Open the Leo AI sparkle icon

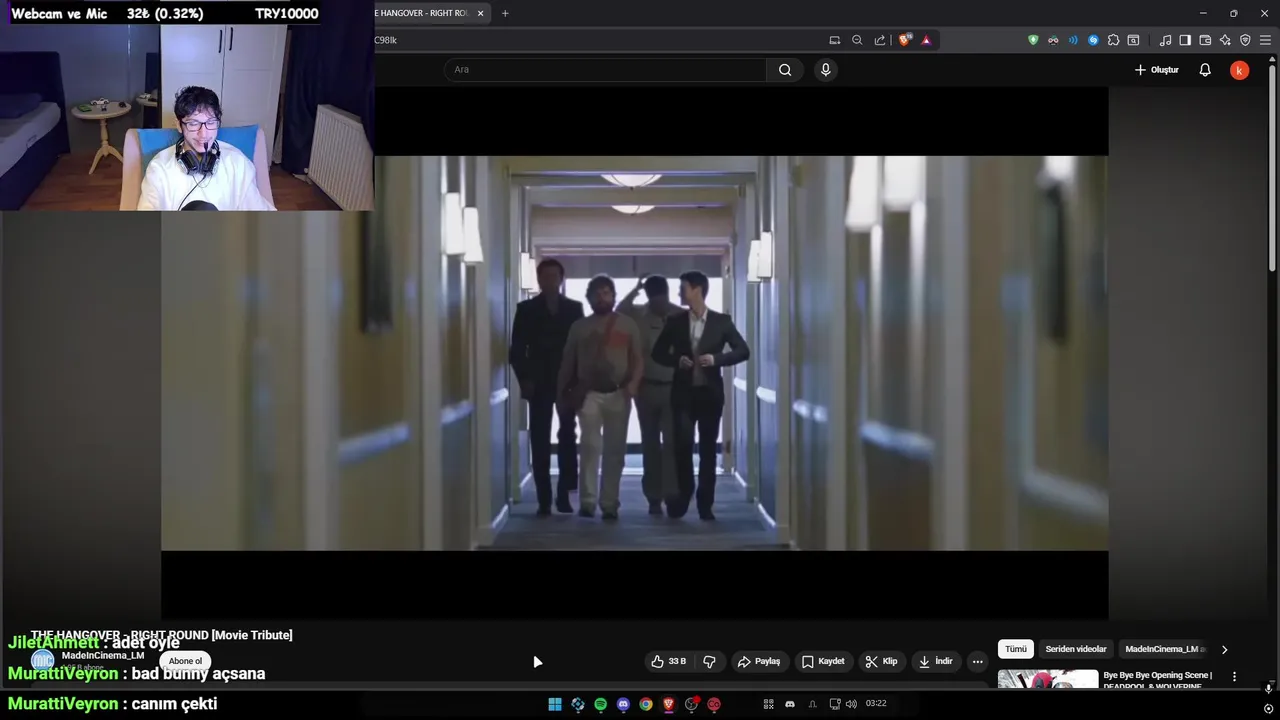click(1225, 40)
